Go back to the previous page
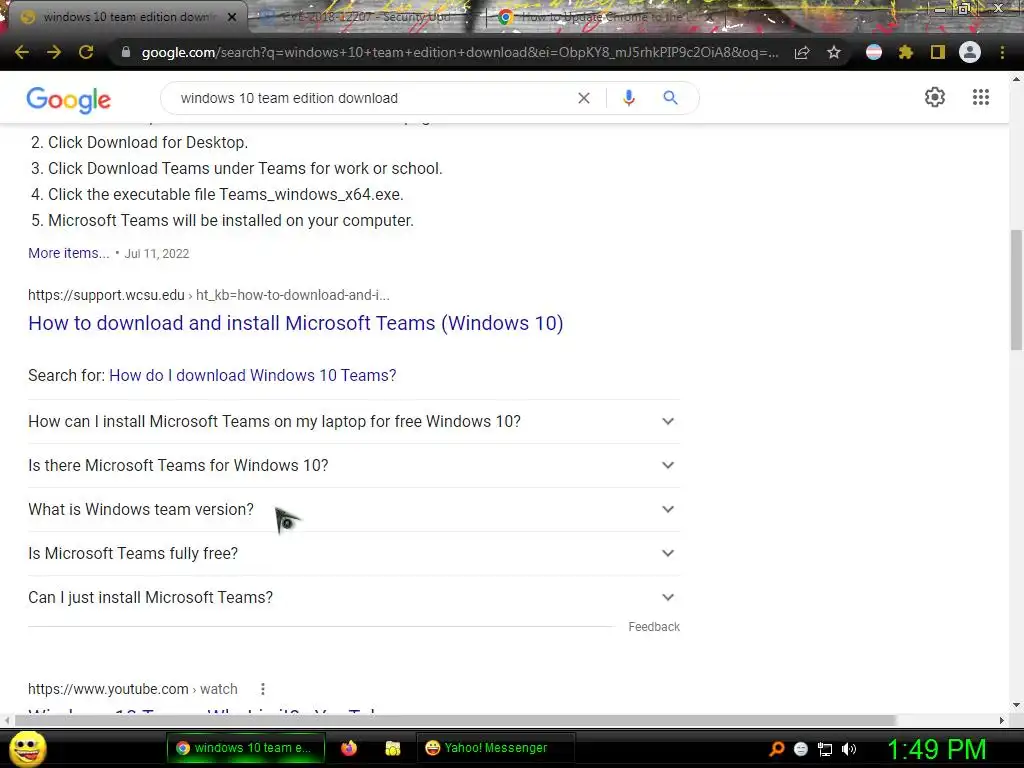This screenshot has height=768, width=1024. (22, 52)
